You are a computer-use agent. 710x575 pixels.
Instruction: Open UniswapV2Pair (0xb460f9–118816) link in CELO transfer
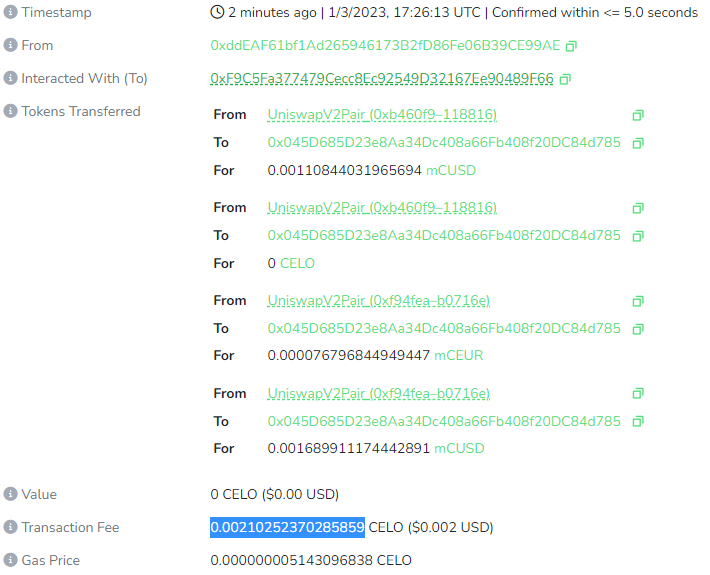click(382, 207)
